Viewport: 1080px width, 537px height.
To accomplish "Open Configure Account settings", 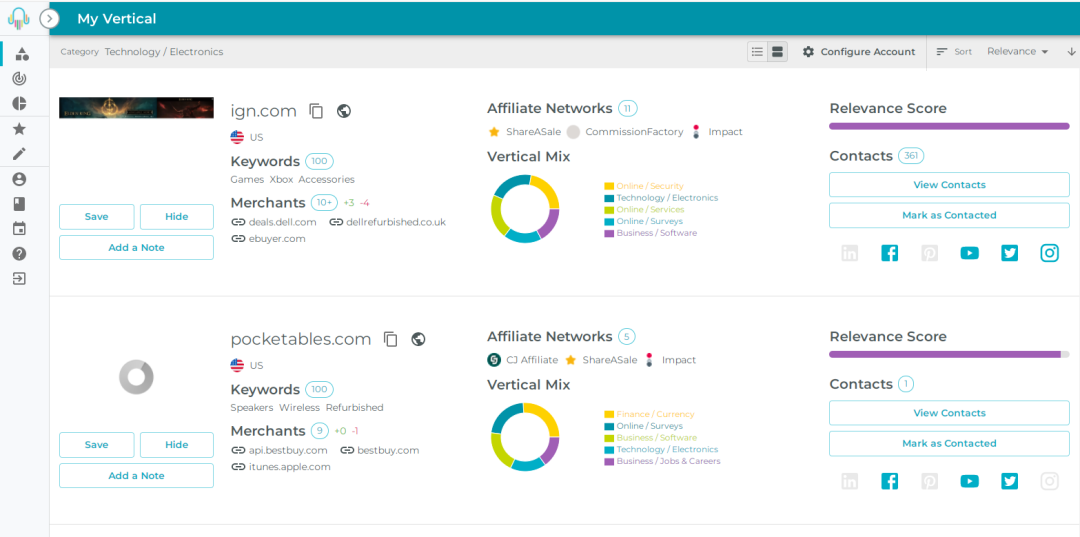I will [859, 52].
